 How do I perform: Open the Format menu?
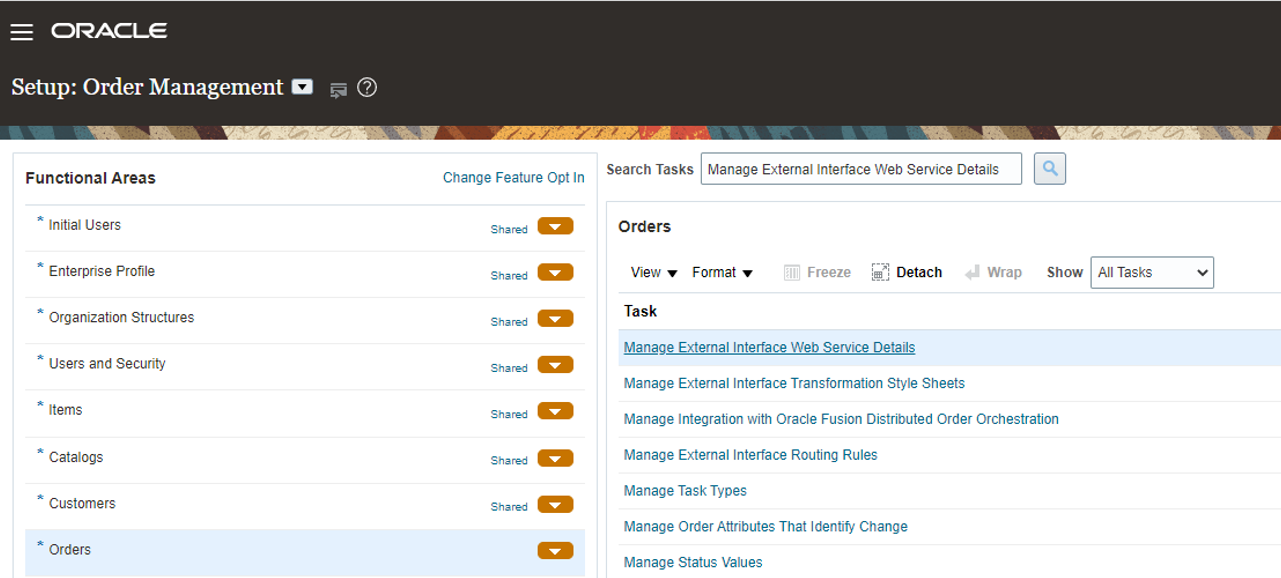pos(722,272)
